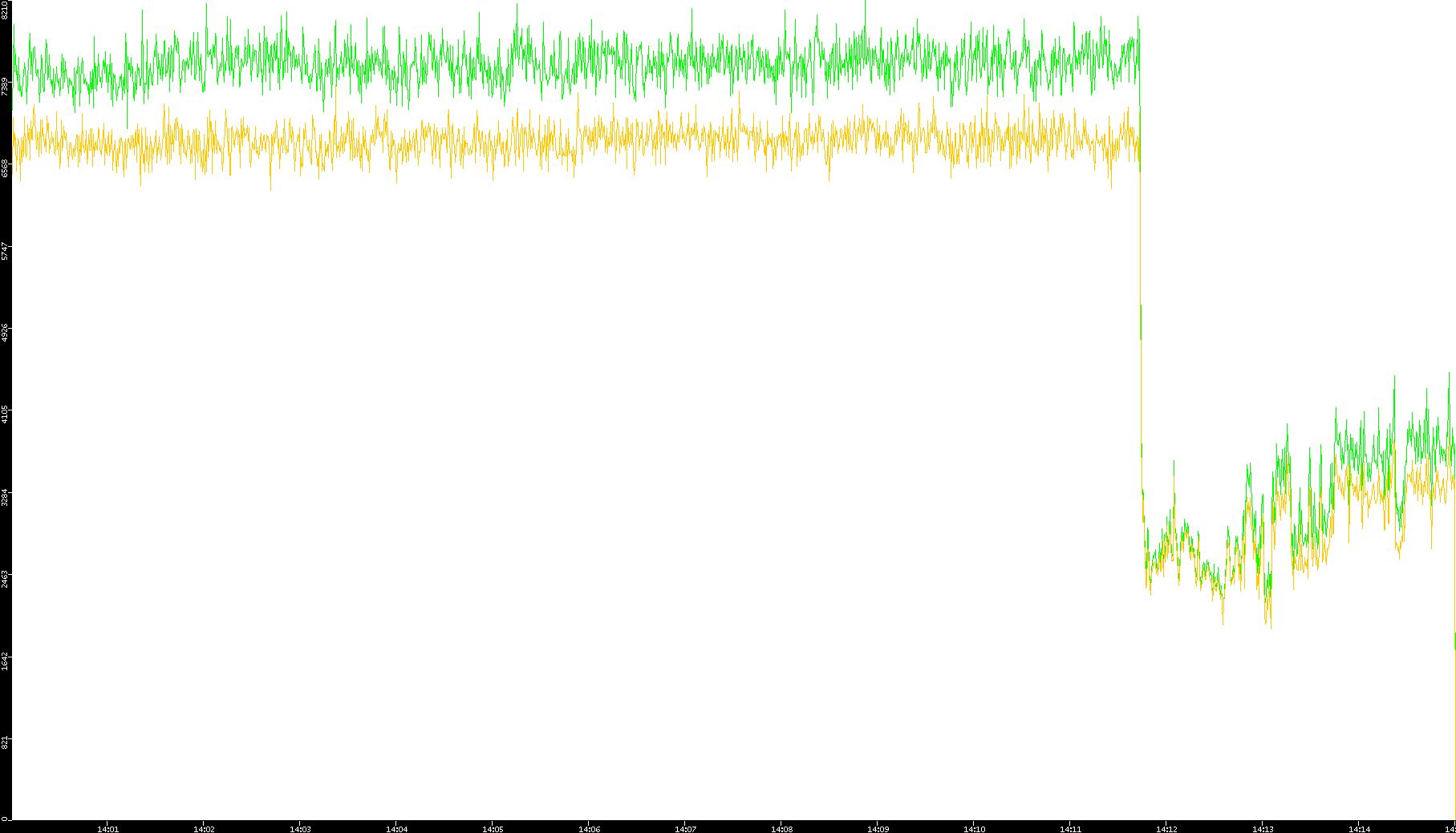Click the 14:14 time axis label
The image size is (1456, 833).
point(1359,828)
